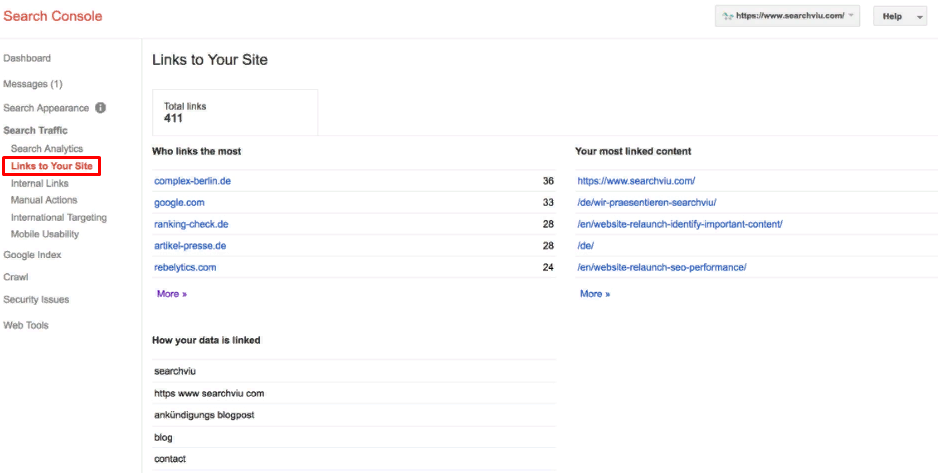Open artikel-presse.de linking domain

tap(190, 246)
